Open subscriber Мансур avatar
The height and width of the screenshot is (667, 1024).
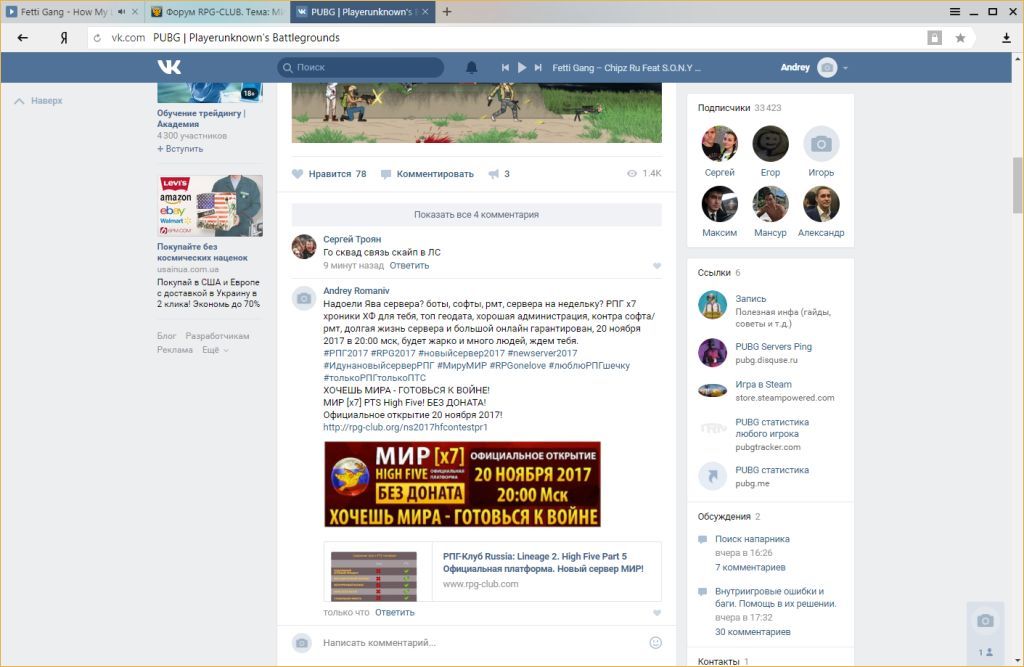pyautogui.click(x=771, y=204)
